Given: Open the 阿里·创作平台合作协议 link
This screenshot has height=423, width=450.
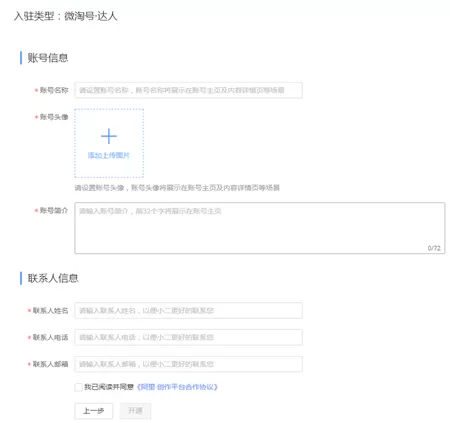Looking at the screenshot, I should pos(177,387).
